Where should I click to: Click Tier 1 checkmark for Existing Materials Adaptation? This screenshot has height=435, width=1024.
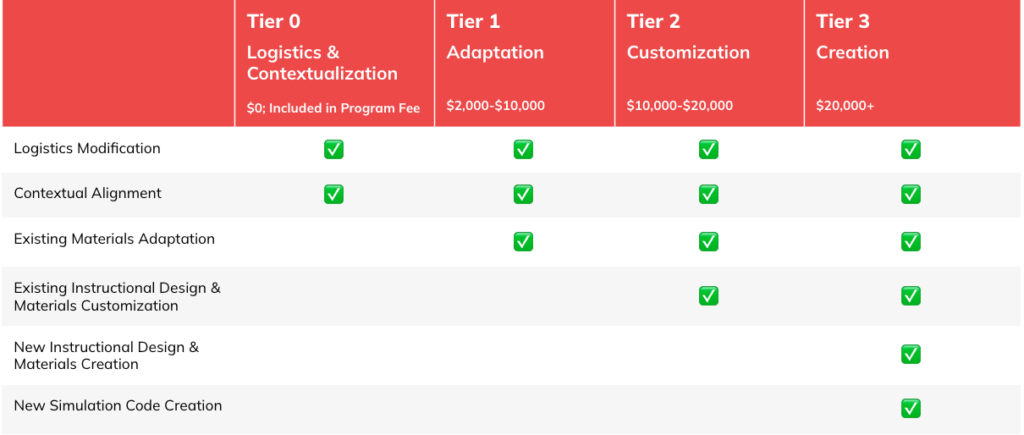[523, 242]
